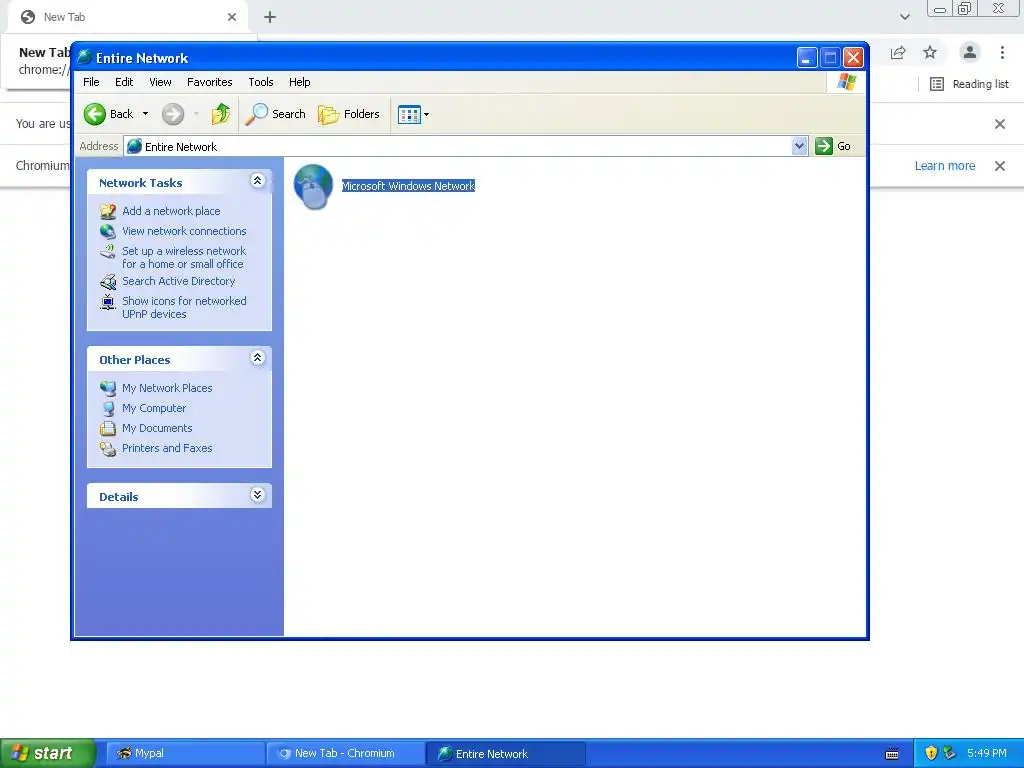
Task: Click the Up folder icon
Action: pyautogui.click(x=221, y=114)
